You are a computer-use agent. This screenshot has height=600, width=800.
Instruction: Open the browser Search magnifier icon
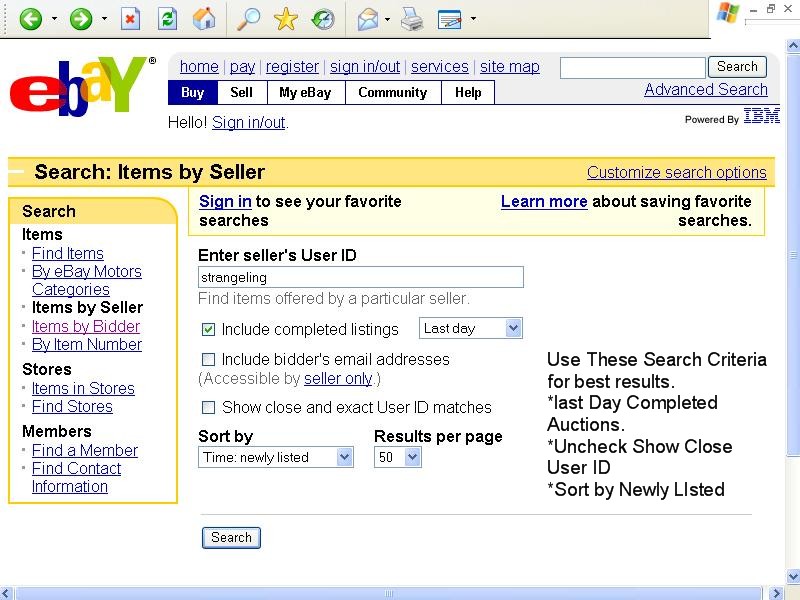pyautogui.click(x=248, y=19)
